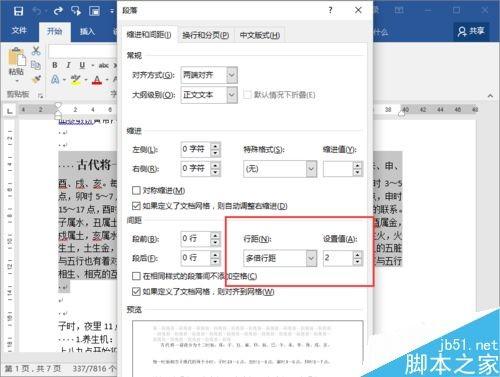The height and width of the screenshot is (377, 500).
Task: Click the tab selector L on ruler
Action: tap(10, 111)
